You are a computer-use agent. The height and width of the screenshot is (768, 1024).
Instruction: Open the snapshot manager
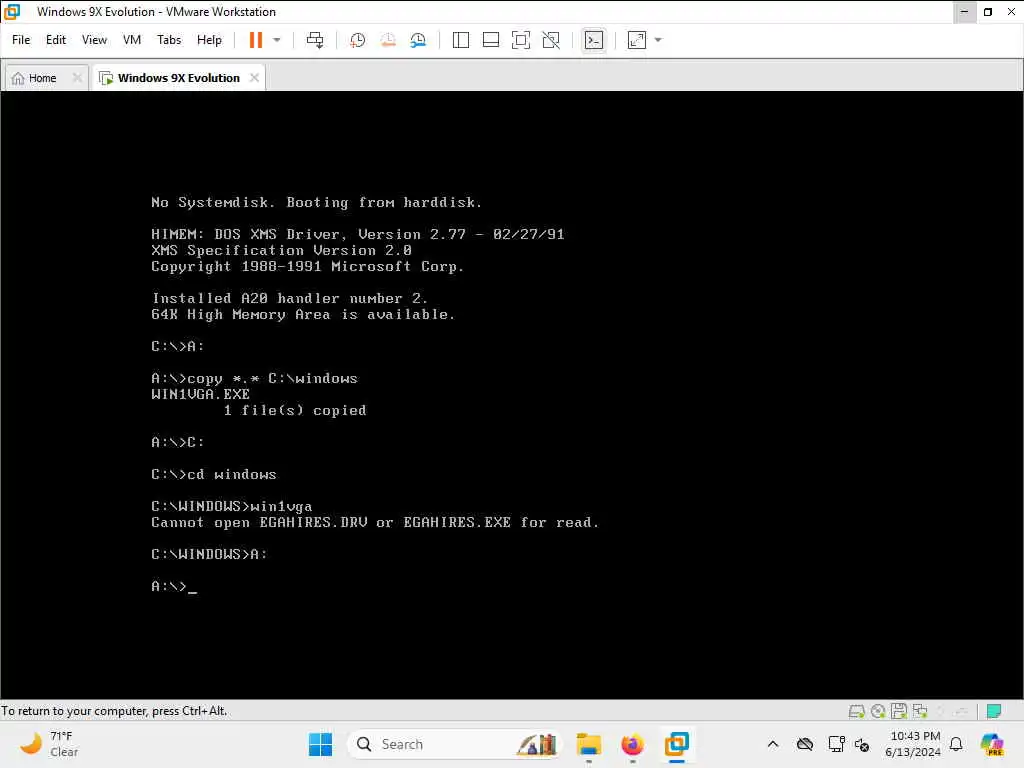point(418,40)
